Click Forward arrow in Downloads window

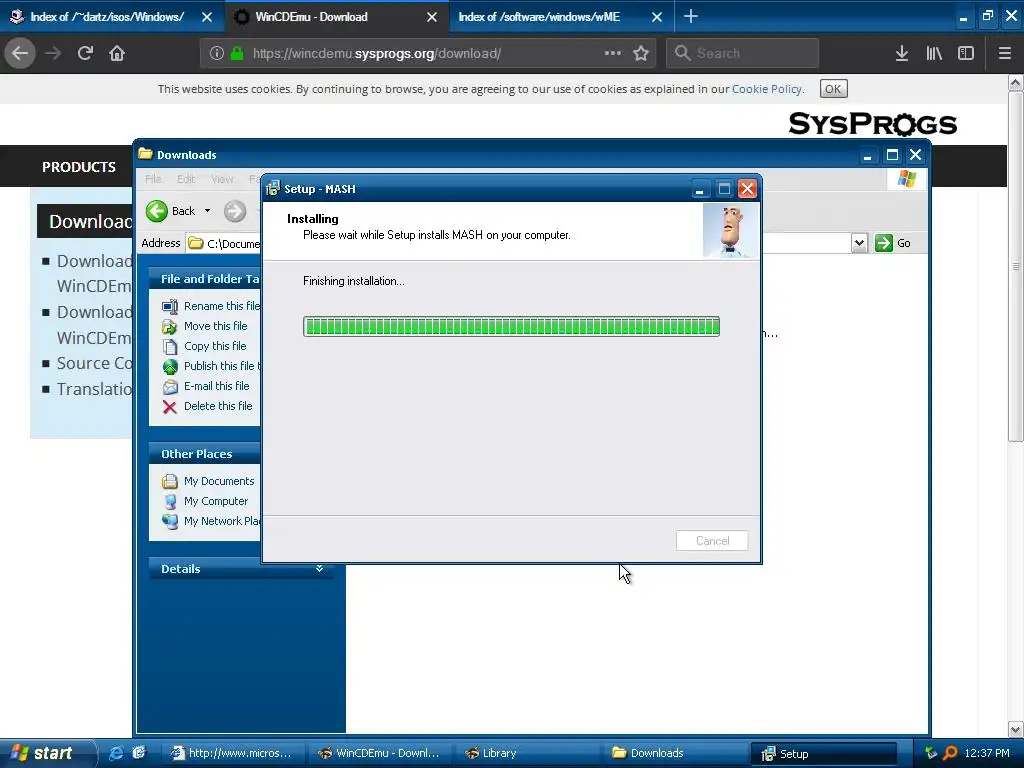(x=235, y=211)
